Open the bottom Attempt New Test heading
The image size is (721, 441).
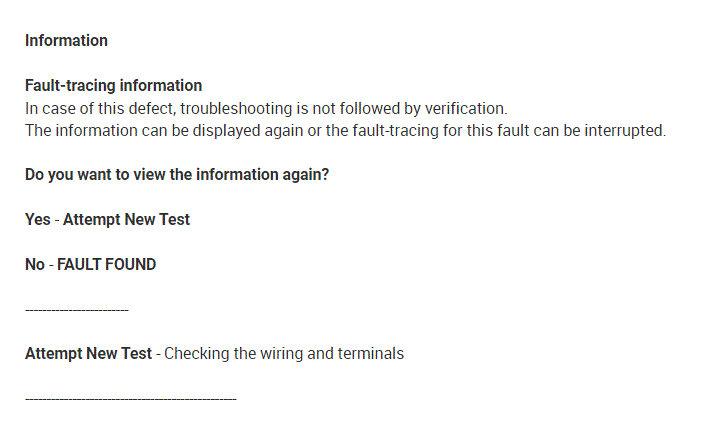point(88,354)
